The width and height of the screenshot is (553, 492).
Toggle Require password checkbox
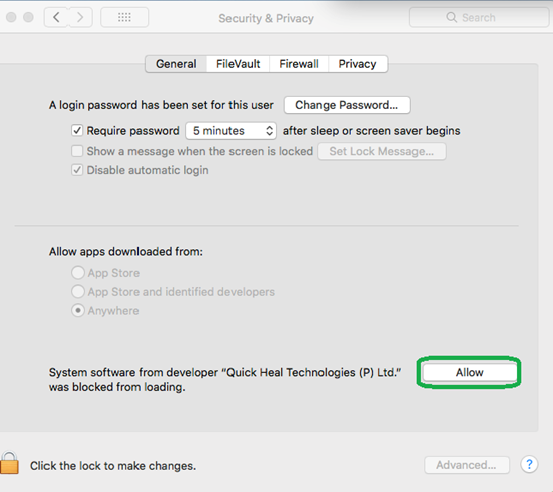pyautogui.click(x=77, y=130)
